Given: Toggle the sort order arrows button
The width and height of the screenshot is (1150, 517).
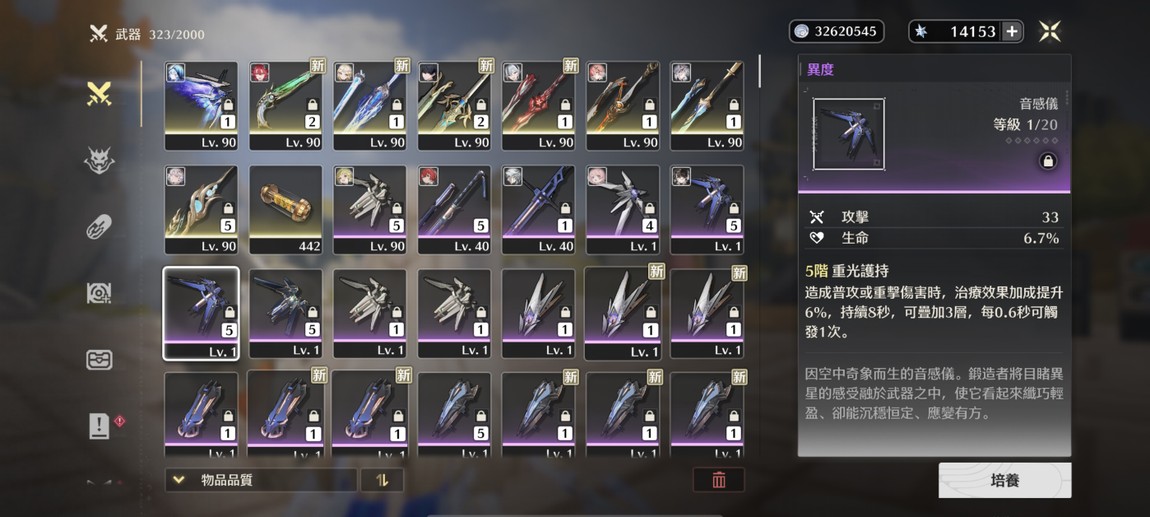Looking at the screenshot, I should (x=382, y=480).
